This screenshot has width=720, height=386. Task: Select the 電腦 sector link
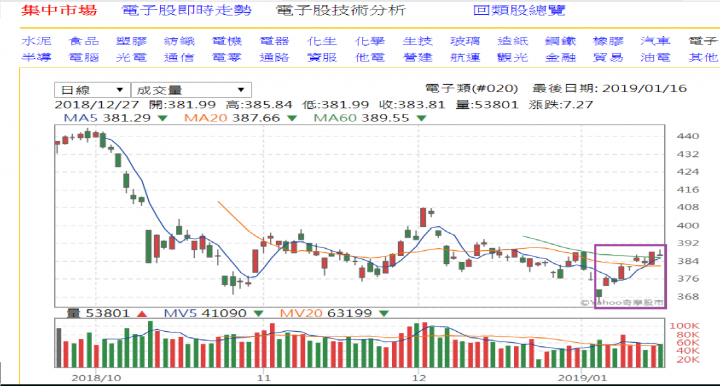[x=84, y=57]
